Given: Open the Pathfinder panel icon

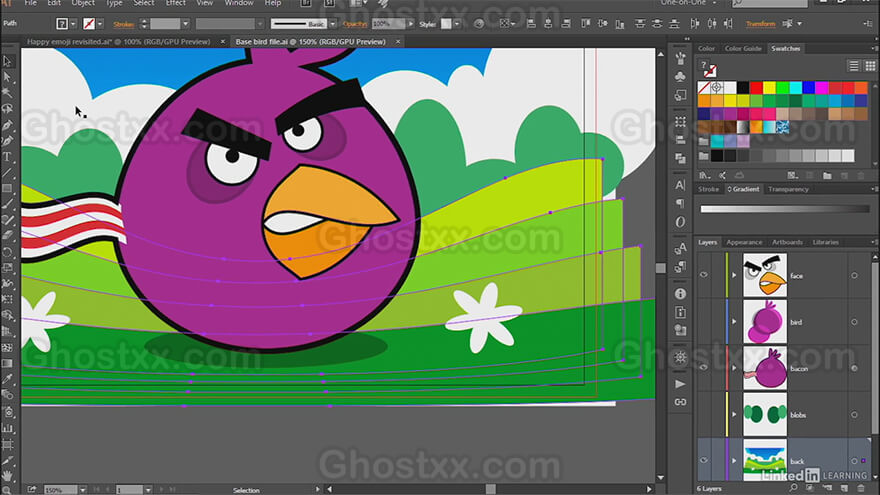Looking at the screenshot, I should pos(680,159).
